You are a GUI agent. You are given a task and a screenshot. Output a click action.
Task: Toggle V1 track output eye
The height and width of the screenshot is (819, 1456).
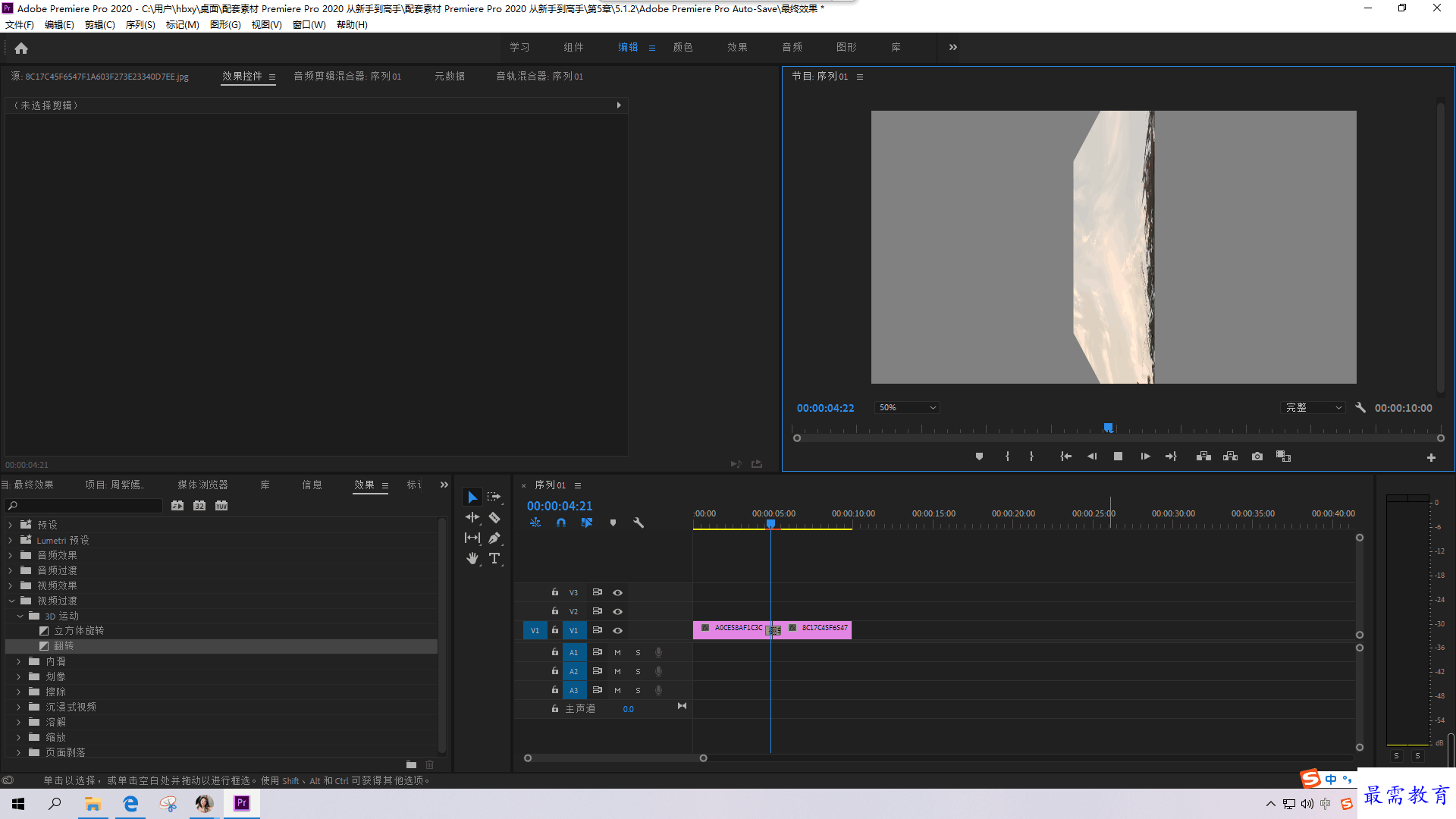click(617, 630)
